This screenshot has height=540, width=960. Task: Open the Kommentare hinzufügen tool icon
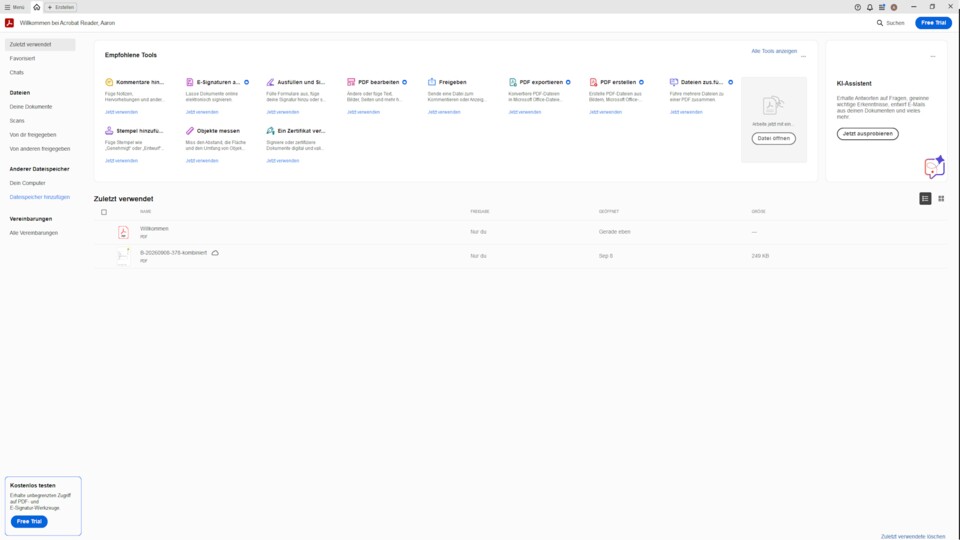pos(109,82)
